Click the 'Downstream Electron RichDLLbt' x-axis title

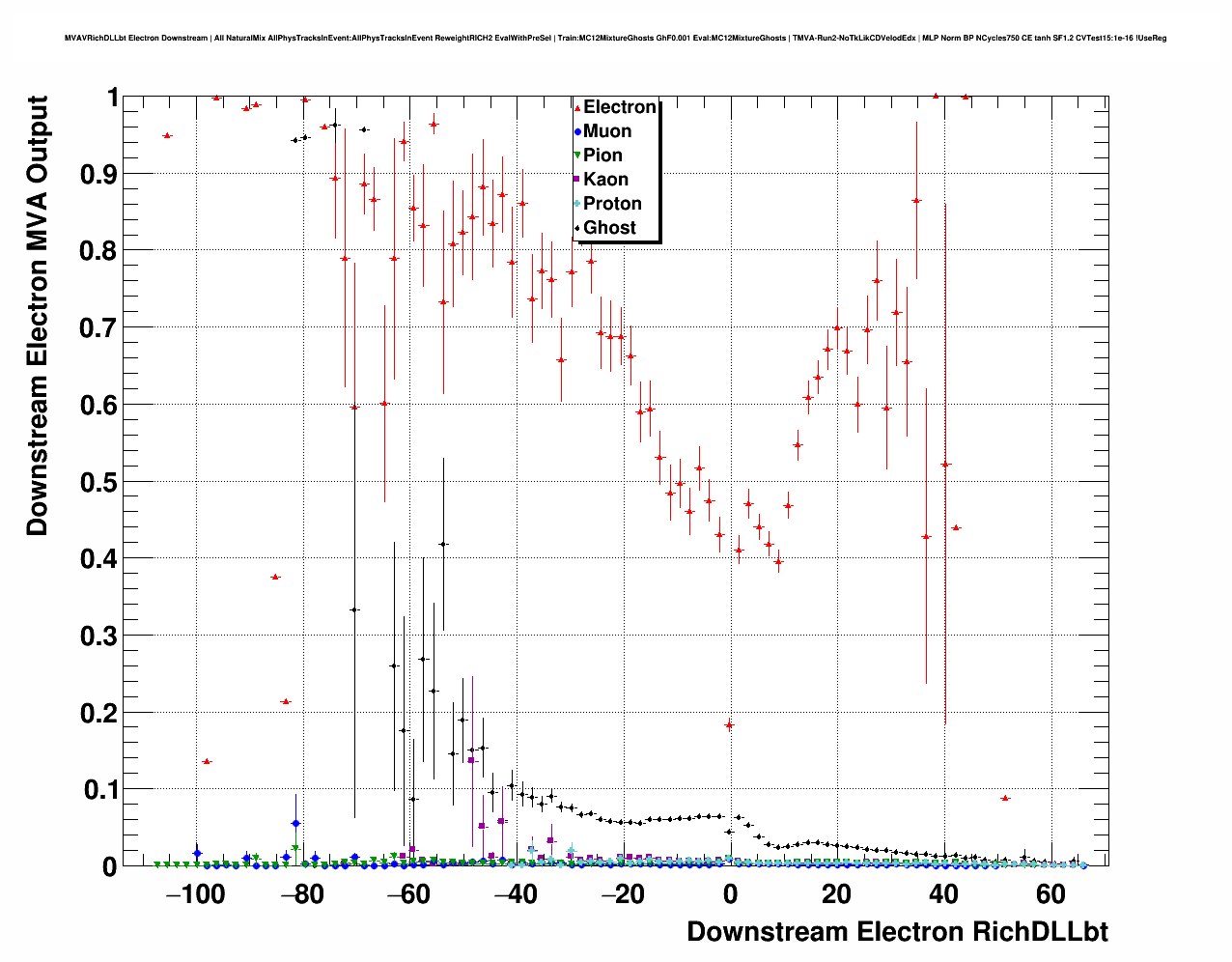point(897,932)
